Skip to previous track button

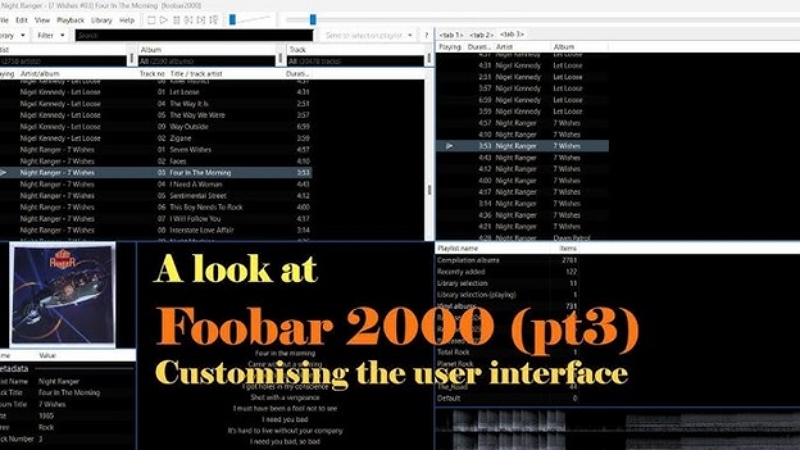coord(189,20)
